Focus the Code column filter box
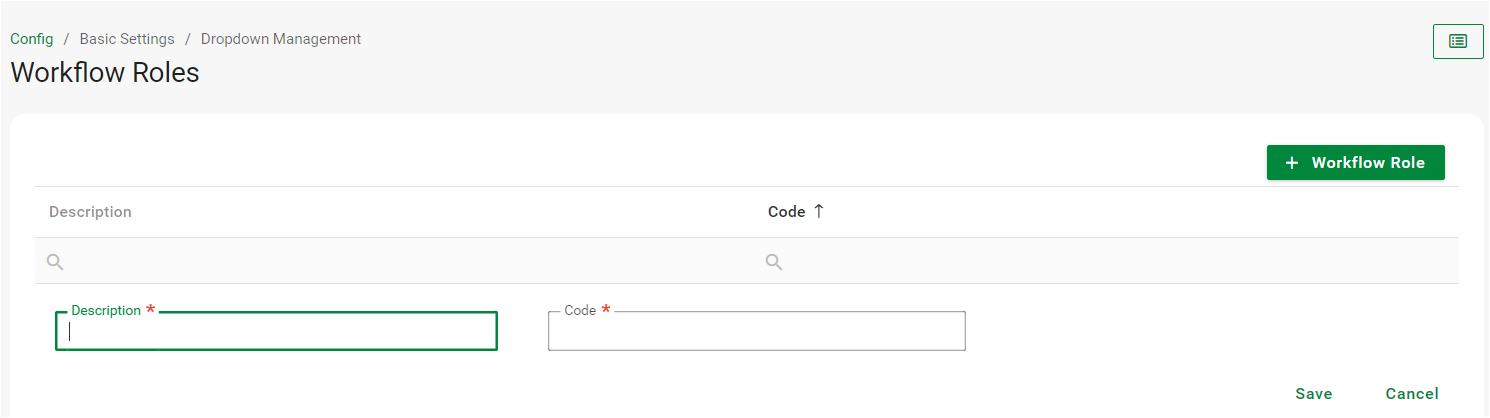This screenshot has height=418, width=1490. 1100,262
